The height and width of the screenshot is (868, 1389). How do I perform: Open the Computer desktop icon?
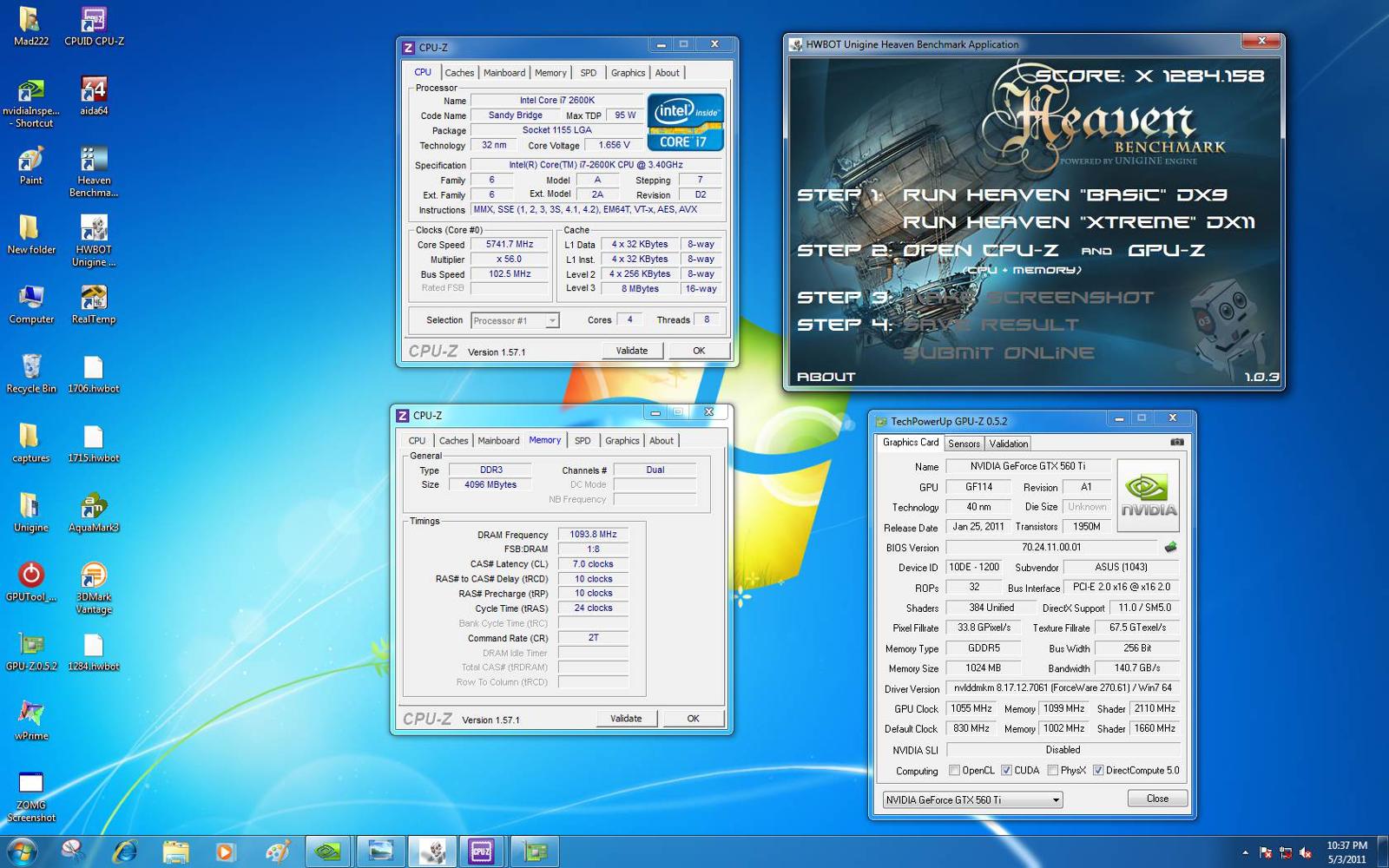pos(31,304)
